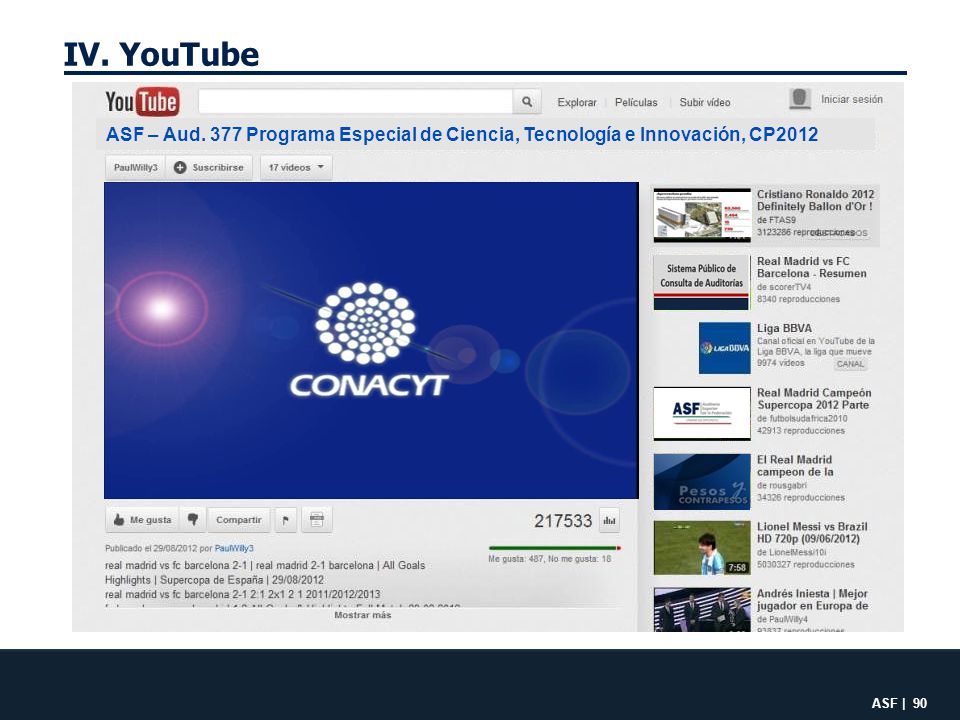Click uploader name 'de futbolsudafrica2010'

point(802,418)
